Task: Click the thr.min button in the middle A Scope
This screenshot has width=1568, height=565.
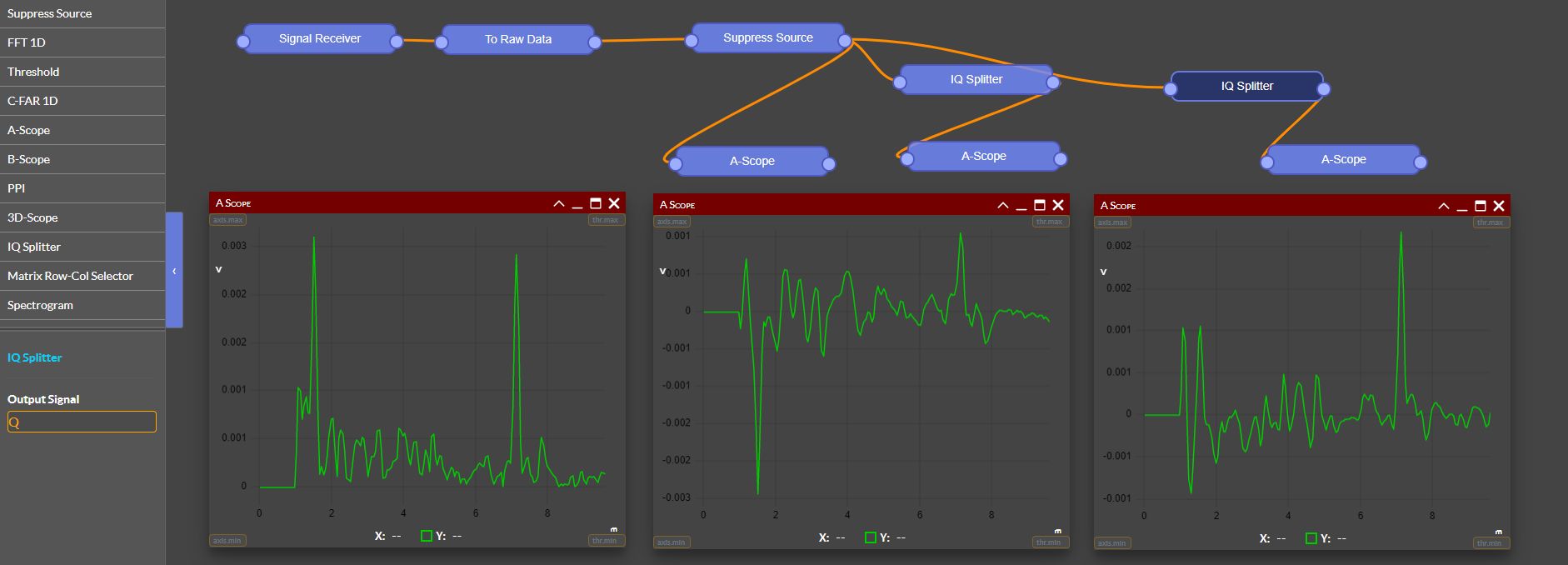Action: pos(1050,542)
